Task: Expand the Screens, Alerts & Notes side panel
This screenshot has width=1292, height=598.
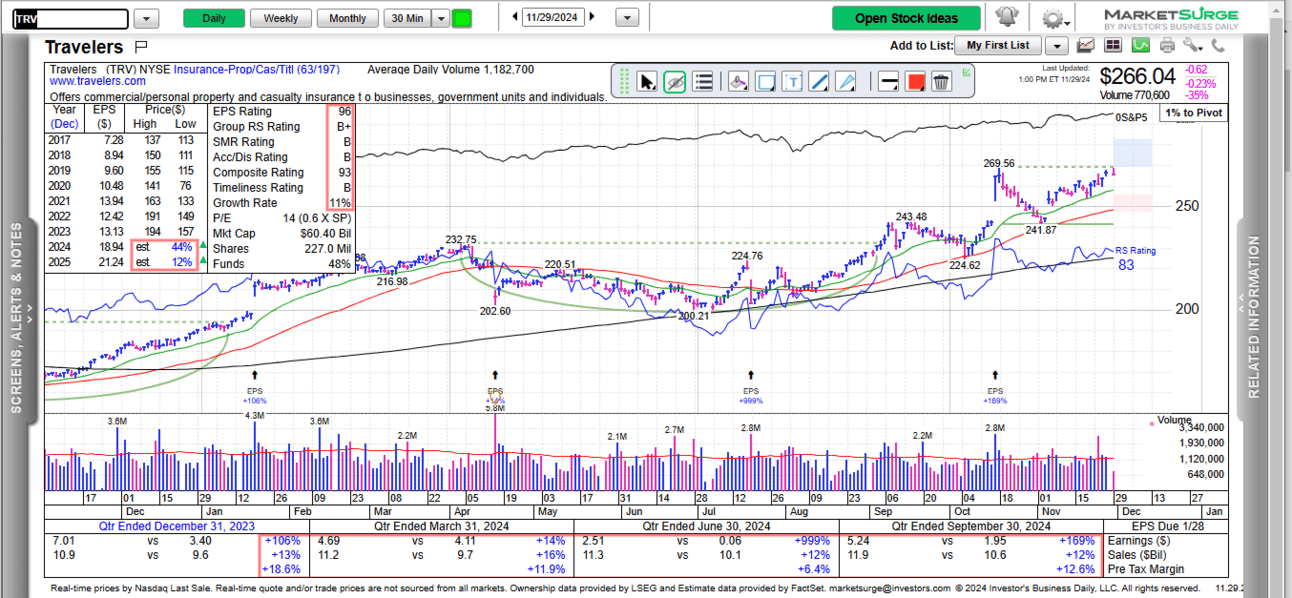Action: coord(17,317)
